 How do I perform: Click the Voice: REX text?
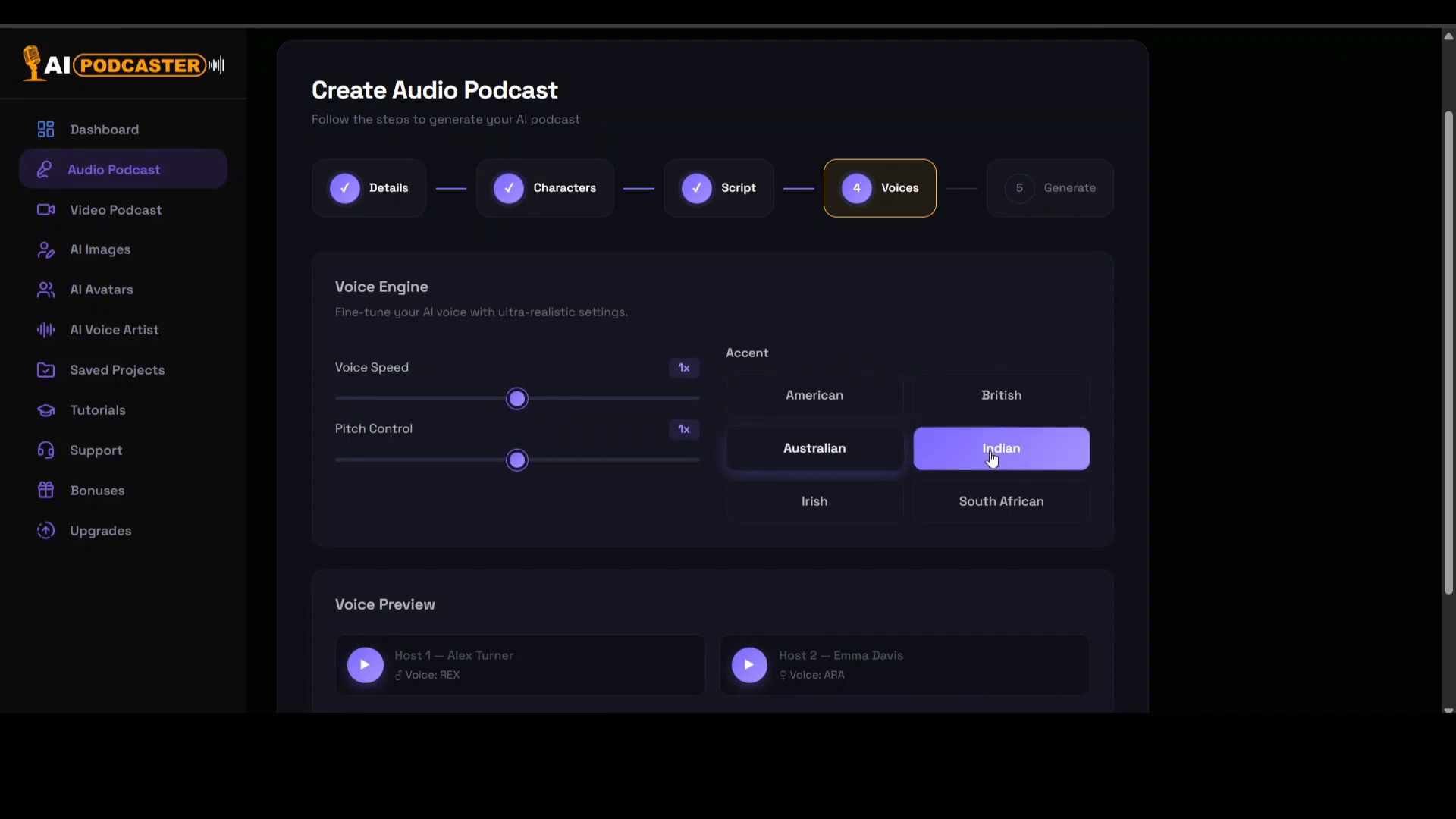click(x=432, y=675)
